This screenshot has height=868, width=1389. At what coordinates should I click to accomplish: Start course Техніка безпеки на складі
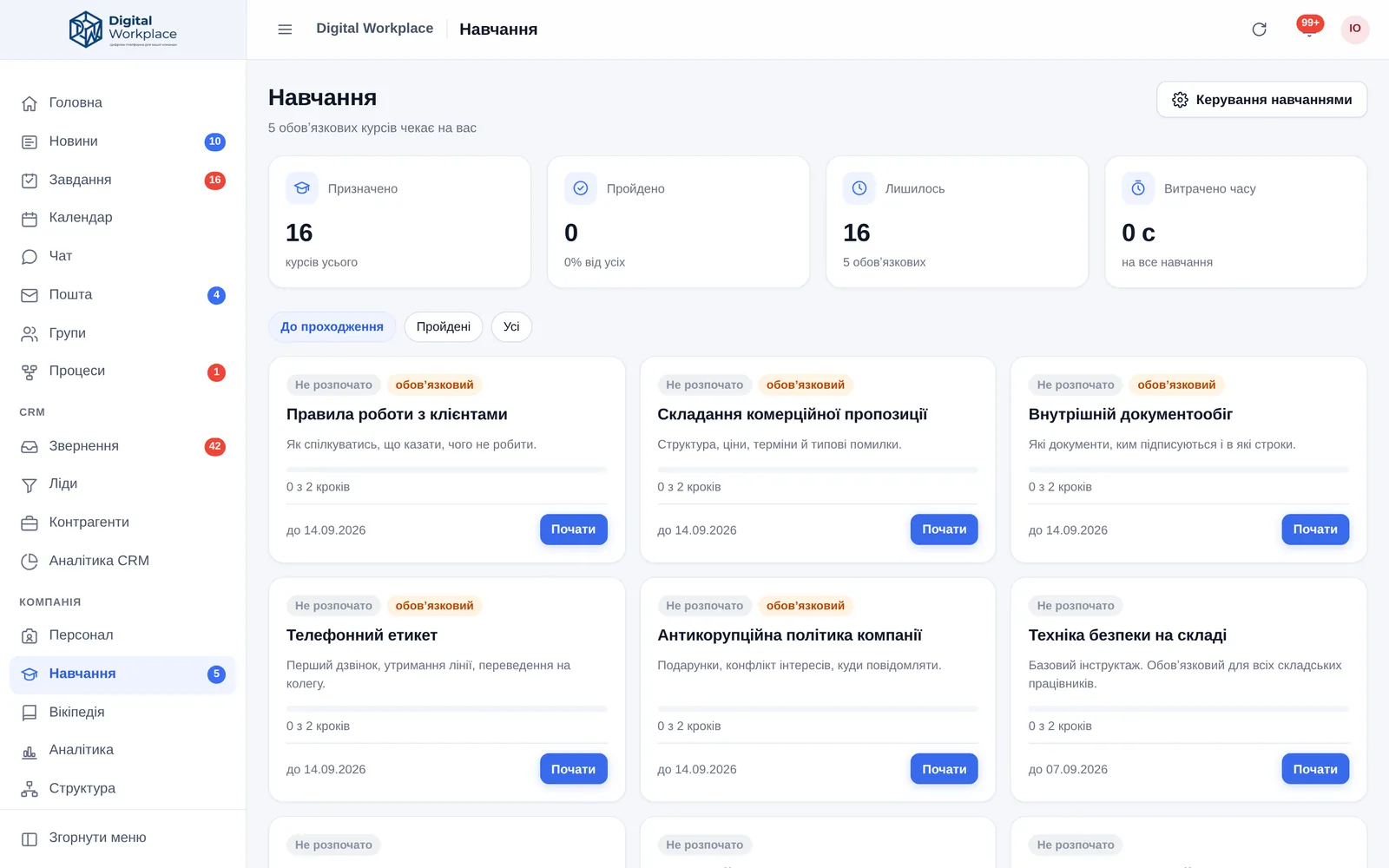click(1315, 769)
